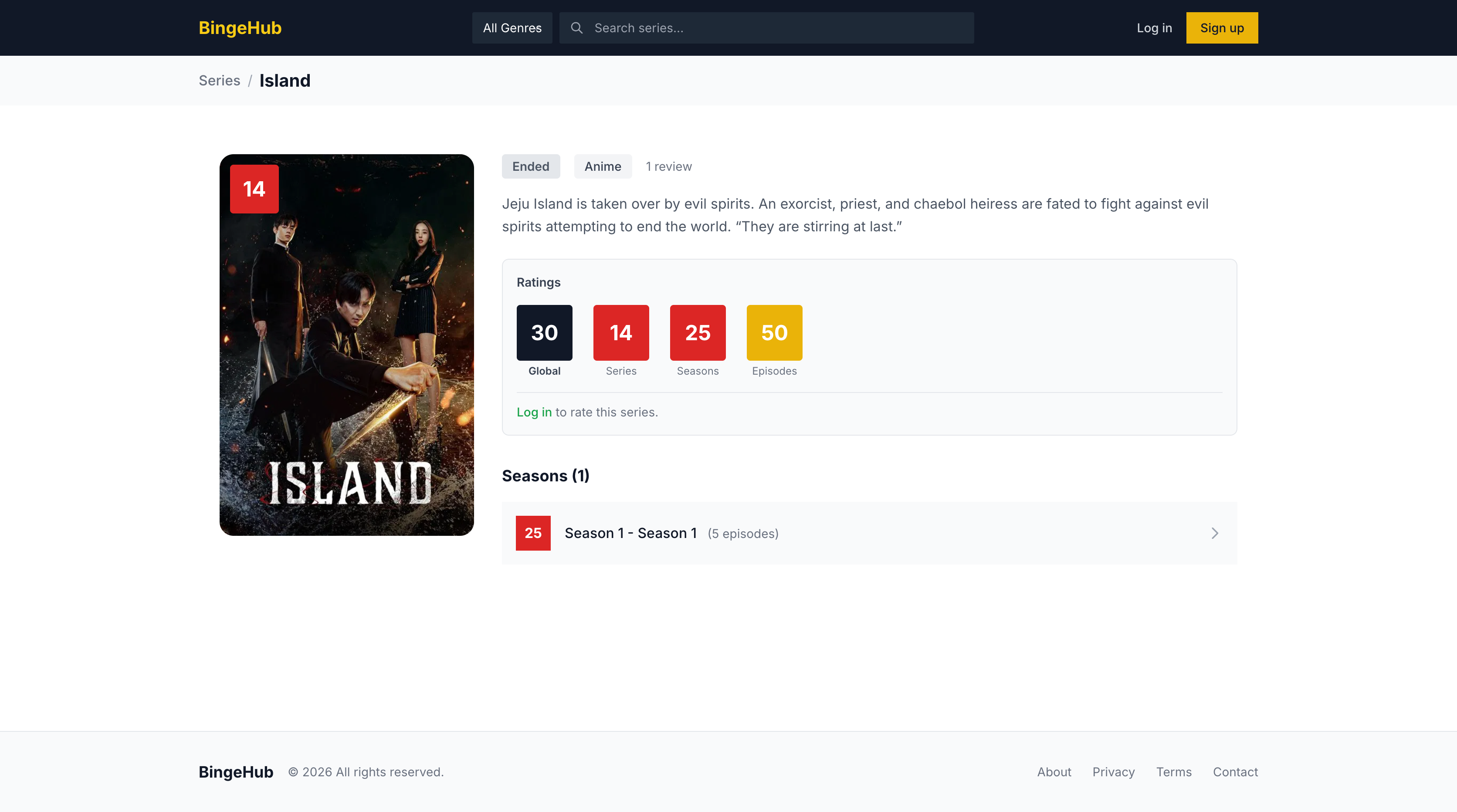
Task: Navigate to the About footer item
Action: point(1054,772)
